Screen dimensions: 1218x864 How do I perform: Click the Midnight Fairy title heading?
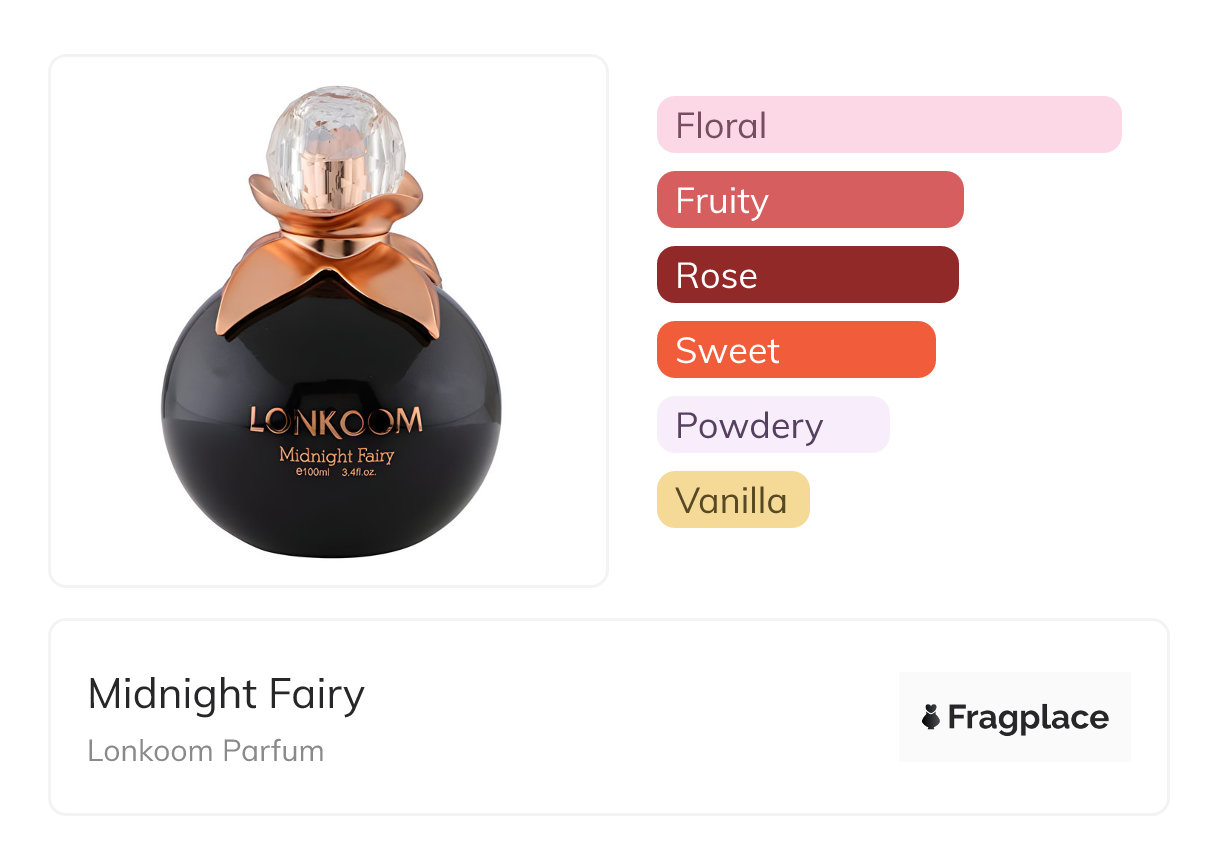226,694
